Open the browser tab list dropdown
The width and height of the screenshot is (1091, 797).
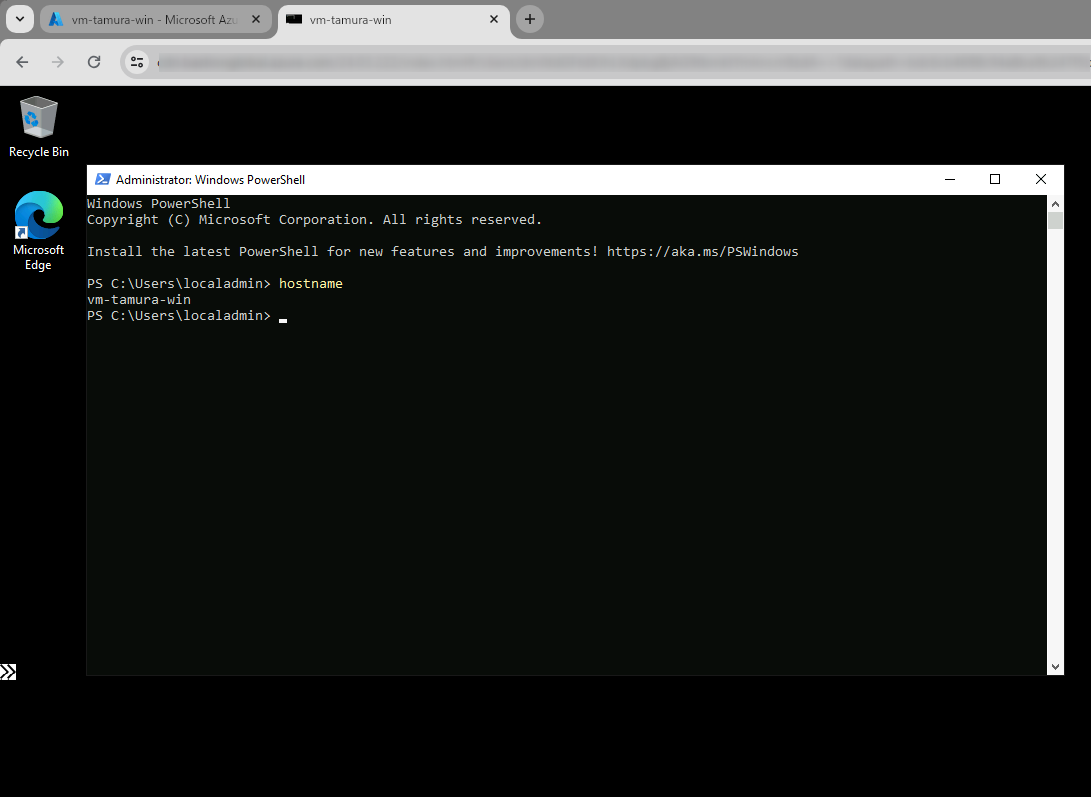point(19,19)
